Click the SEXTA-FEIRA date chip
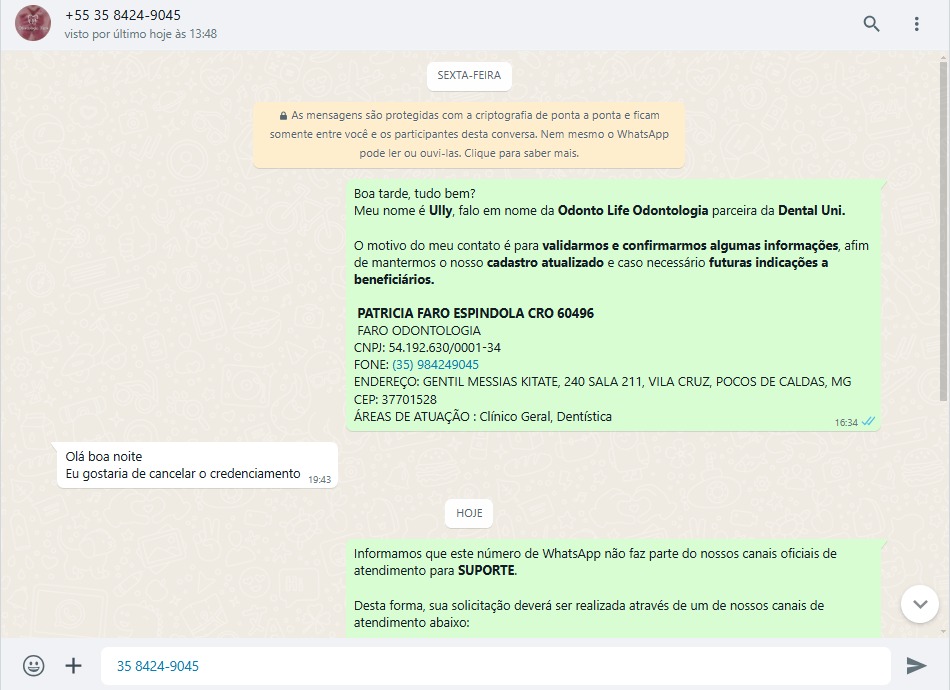 click(x=469, y=76)
